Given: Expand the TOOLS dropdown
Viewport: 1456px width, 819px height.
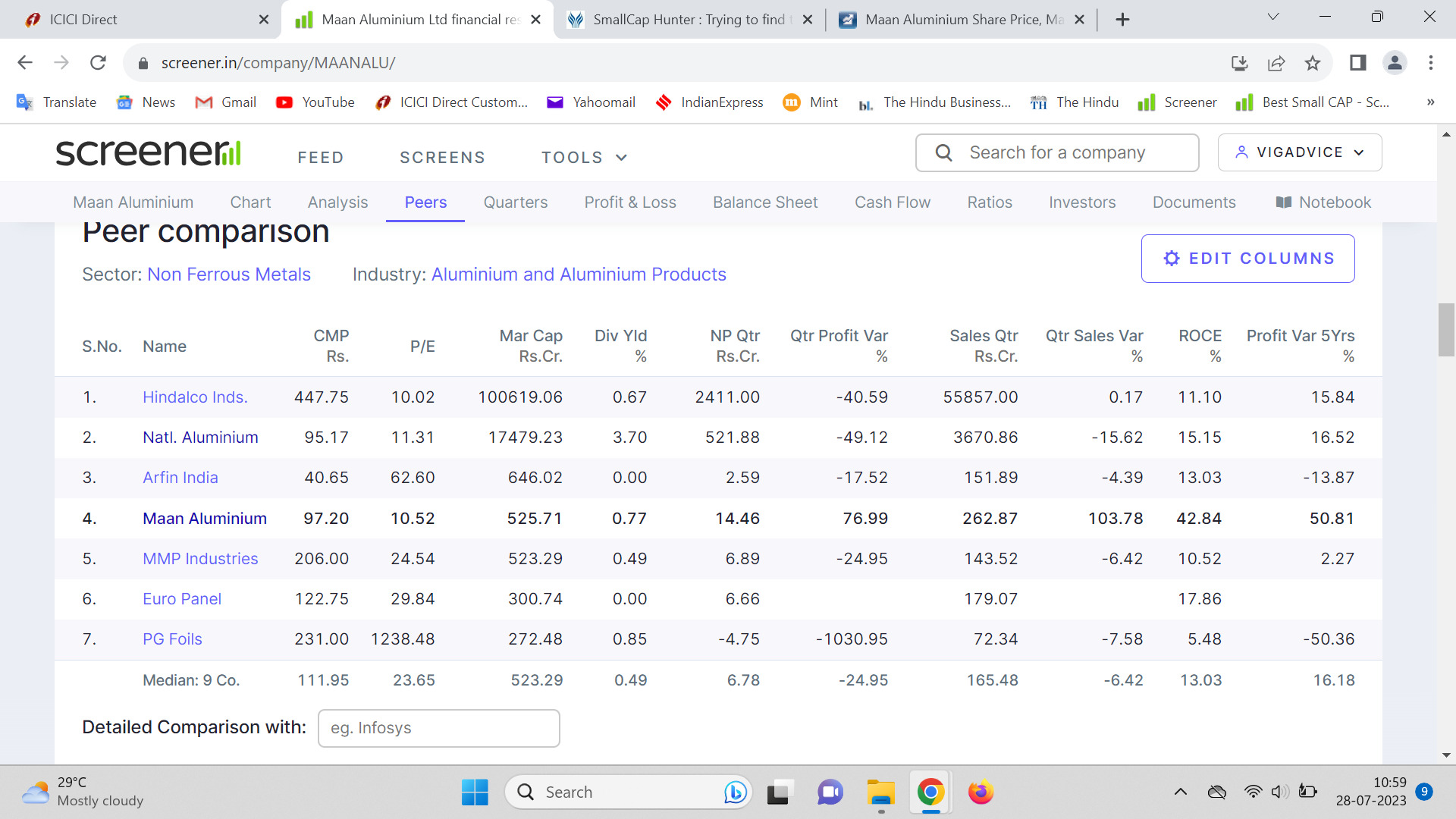Looking at the screenshot, I should pyautogui.click(x=584, y=158).
